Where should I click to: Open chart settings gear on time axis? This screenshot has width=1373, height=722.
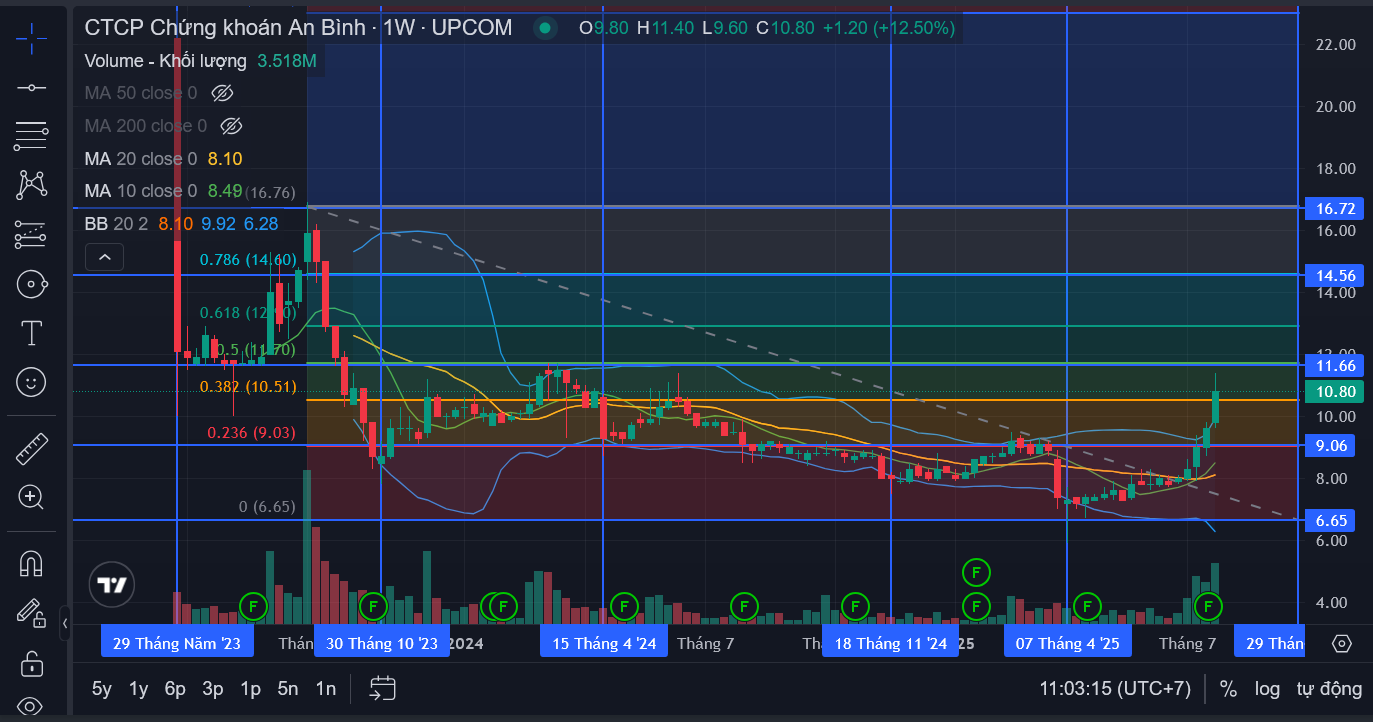[x=1342, y=643]
